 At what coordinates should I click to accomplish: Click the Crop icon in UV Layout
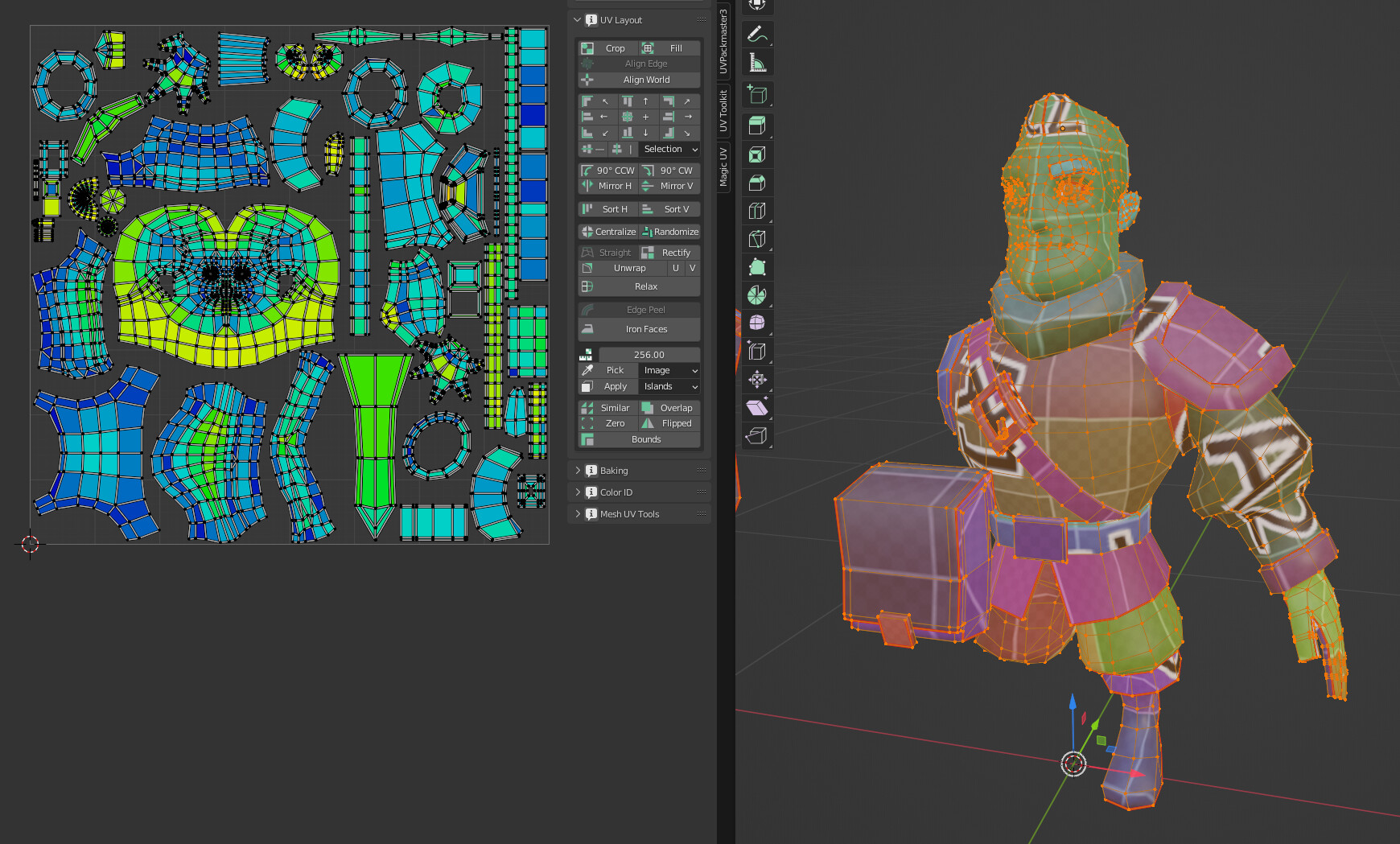tap(587, 47)
